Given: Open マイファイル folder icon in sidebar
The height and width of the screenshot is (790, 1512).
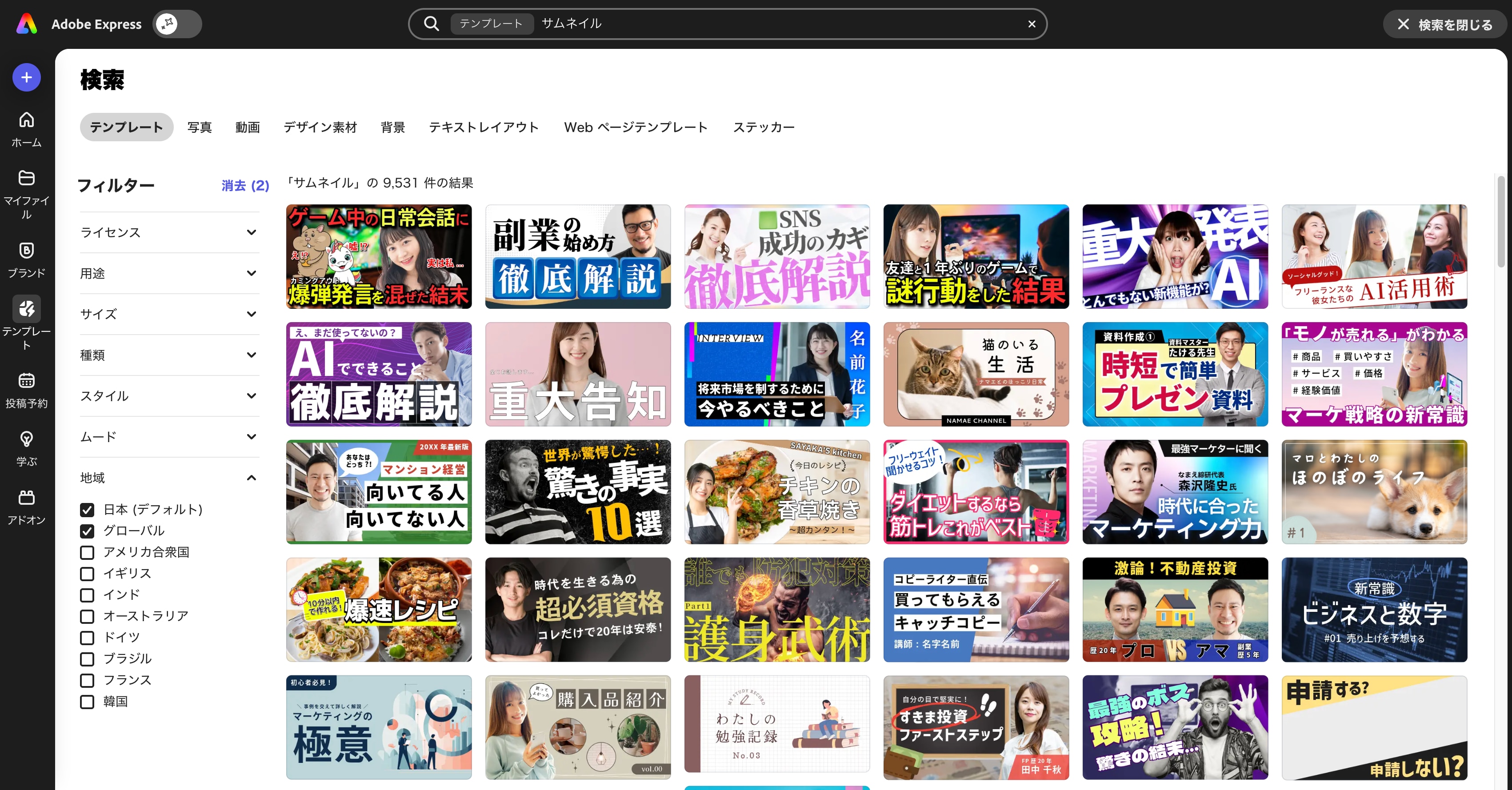Looking at the screenshot, I should (x=26, y=177).
